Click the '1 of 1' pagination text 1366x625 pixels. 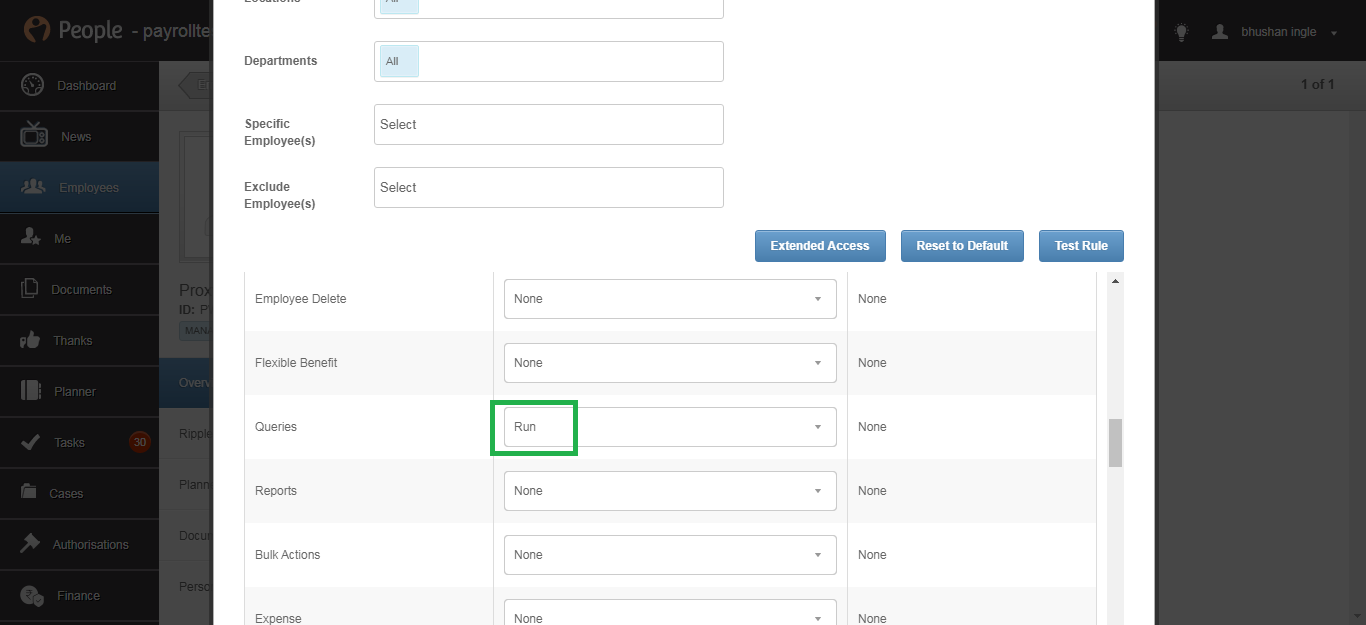point(1318,85)
